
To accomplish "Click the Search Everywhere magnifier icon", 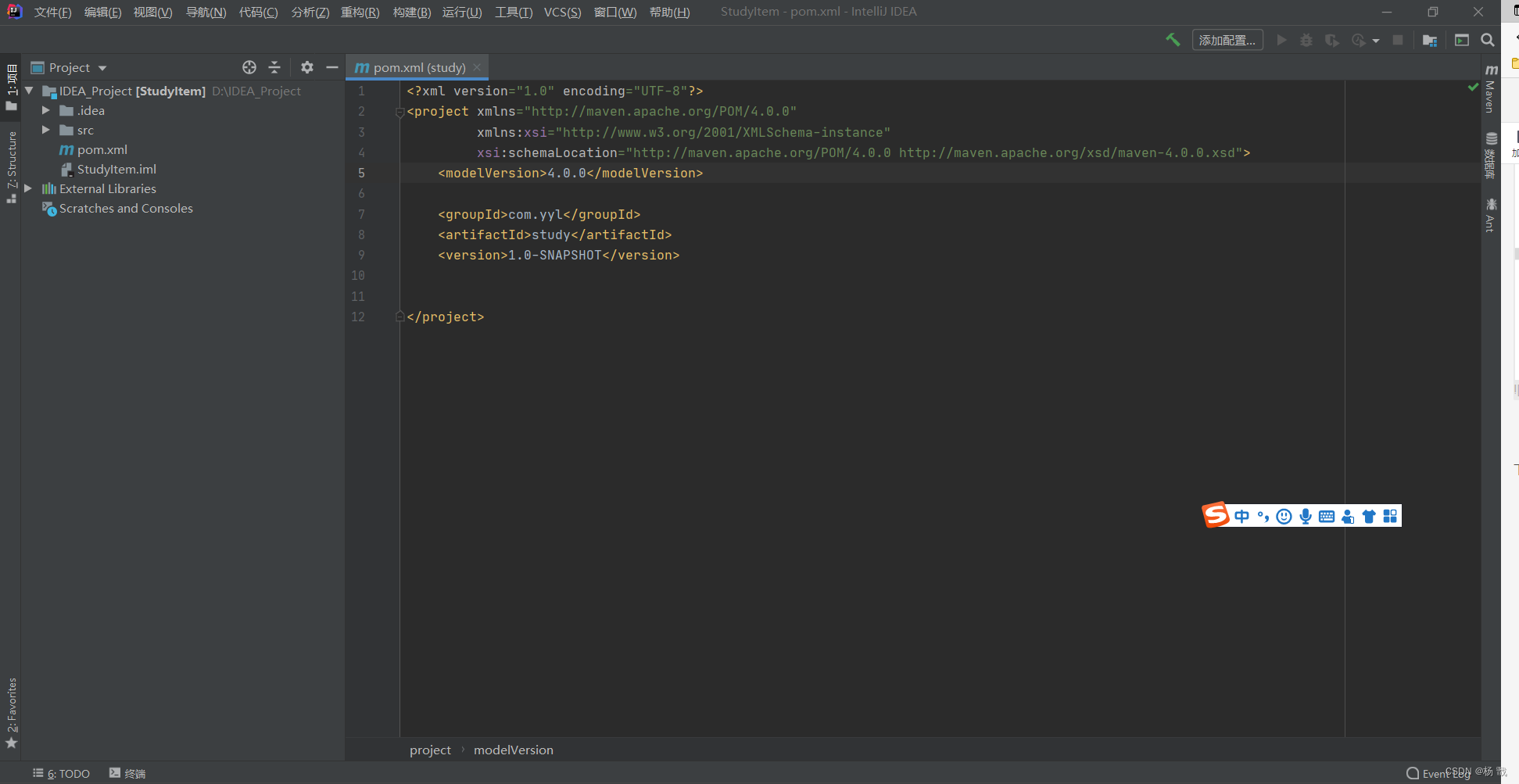I will (1488, 40).
